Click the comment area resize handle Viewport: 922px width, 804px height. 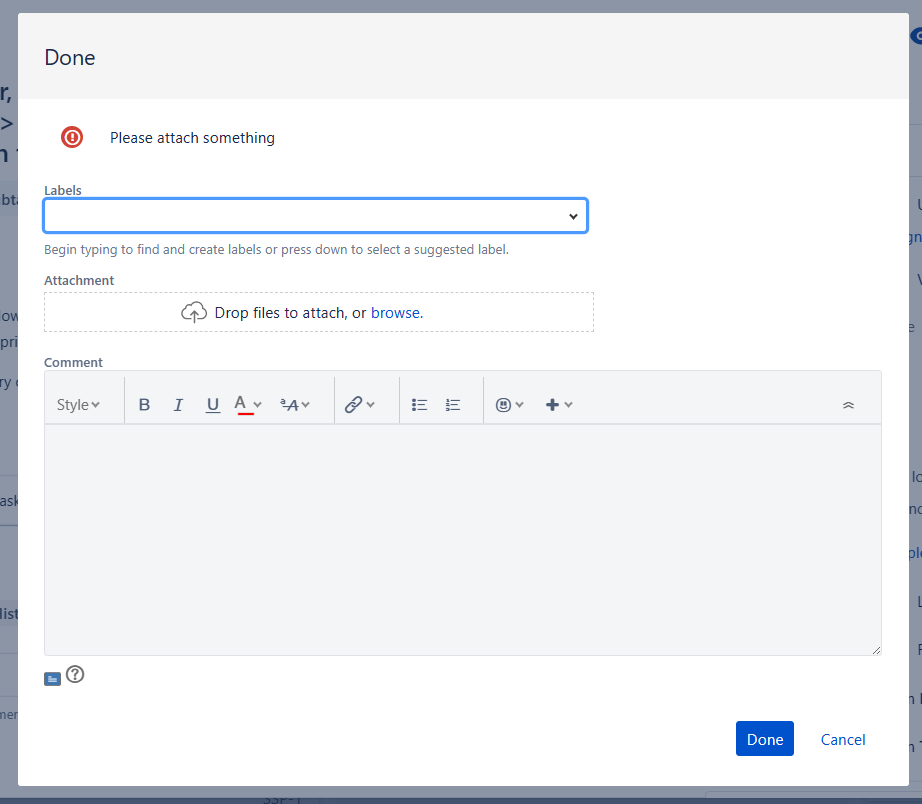pos(876,650)
